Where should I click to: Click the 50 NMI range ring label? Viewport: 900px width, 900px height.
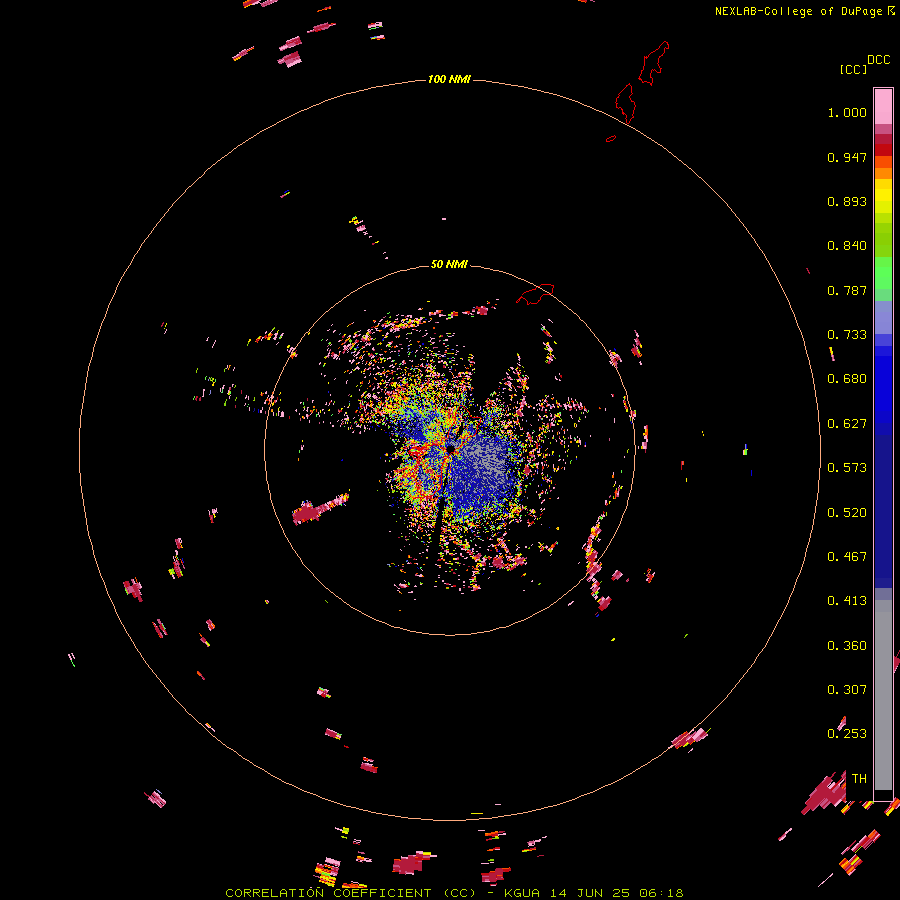click(449, 264)
